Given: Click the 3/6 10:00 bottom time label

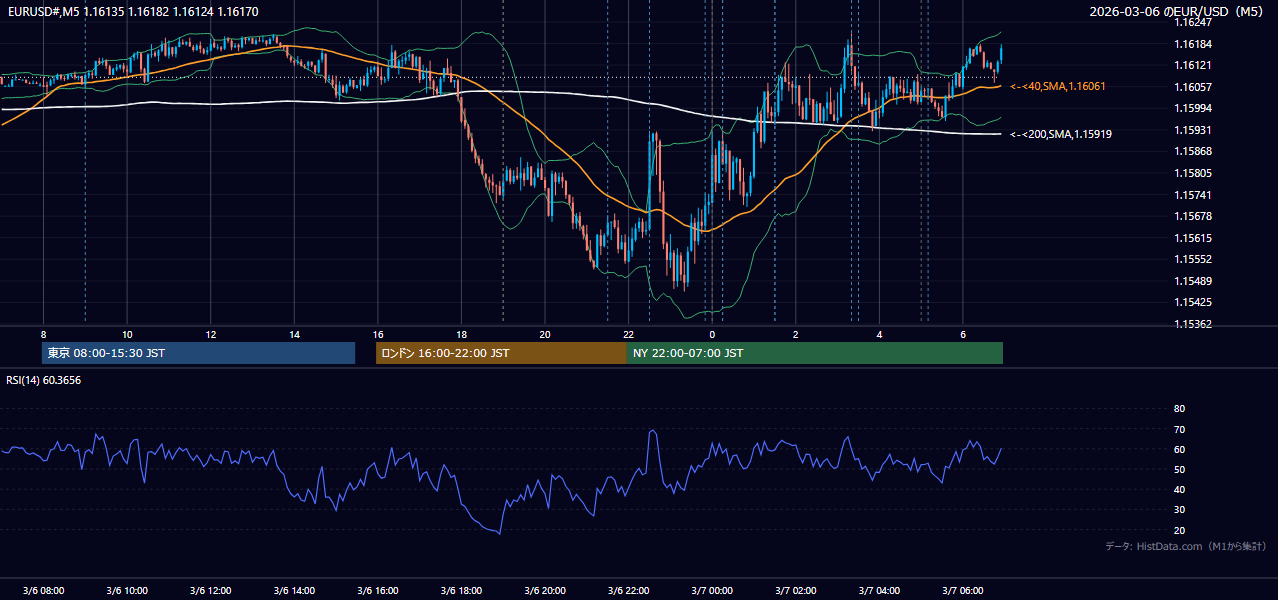Looking at the screenshot, I should pos(127,591).
